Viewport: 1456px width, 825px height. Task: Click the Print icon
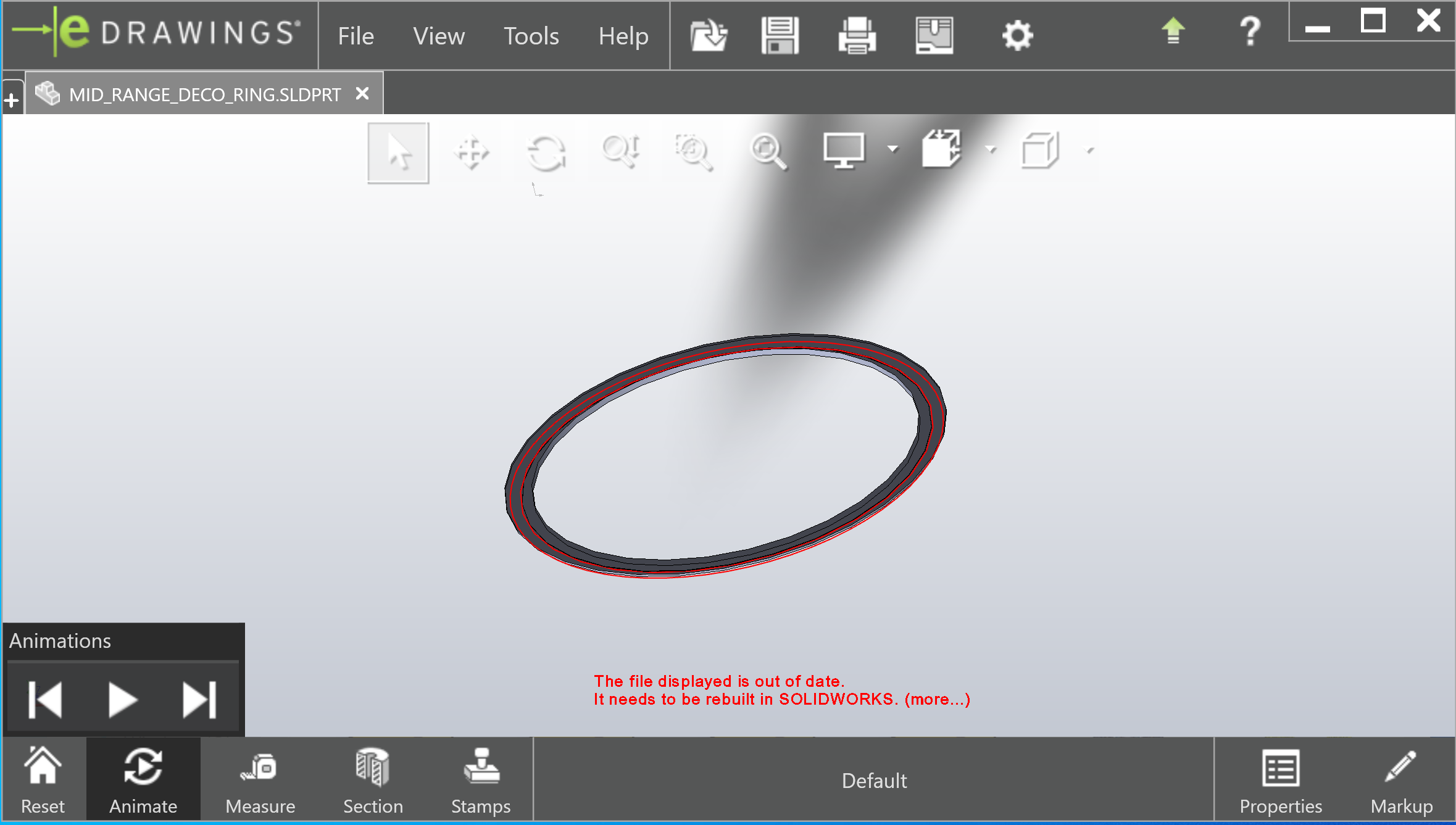pyautogui.click(x=857, y=35)
